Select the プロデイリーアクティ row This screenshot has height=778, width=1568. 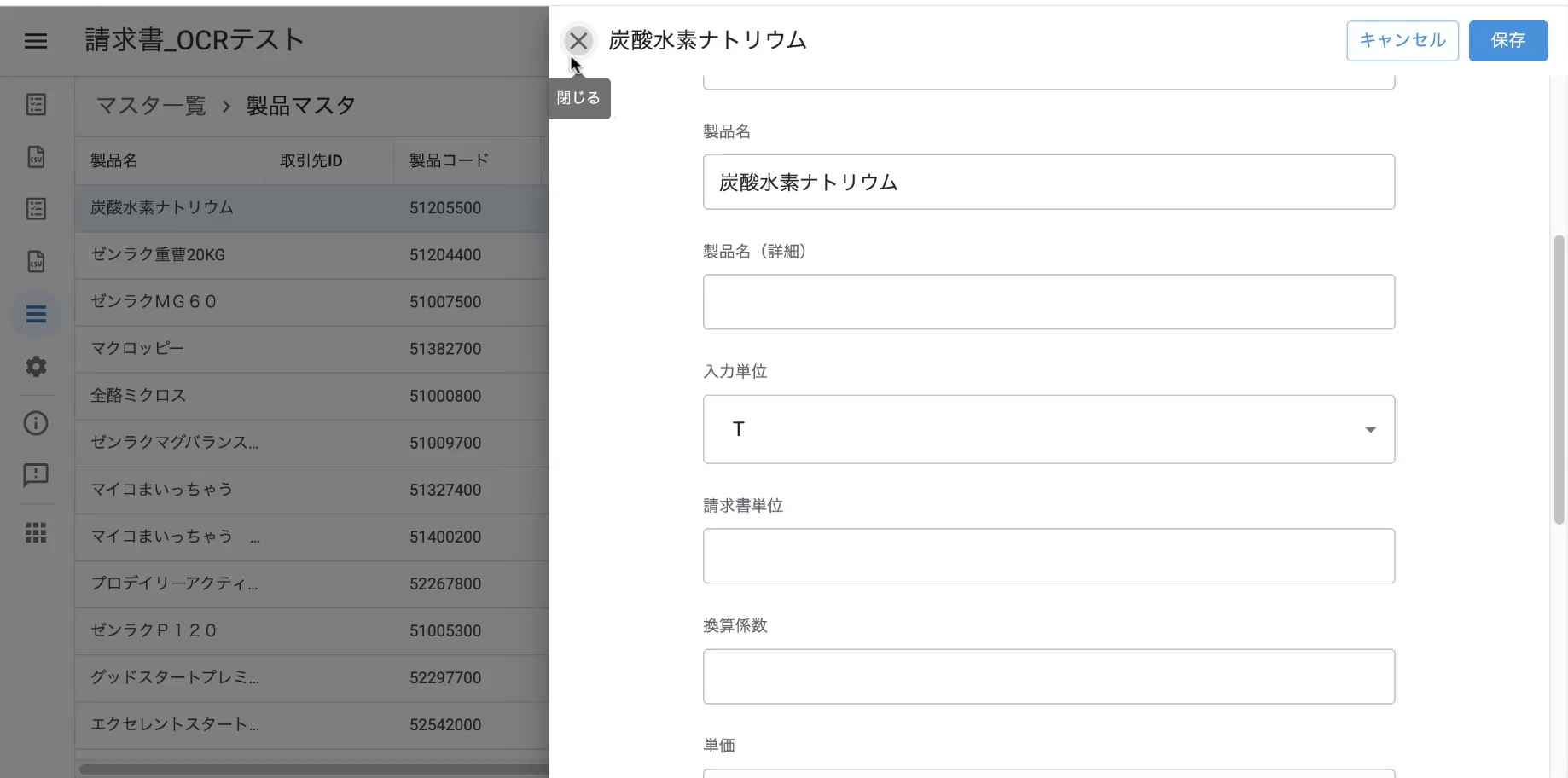(311, 583)
